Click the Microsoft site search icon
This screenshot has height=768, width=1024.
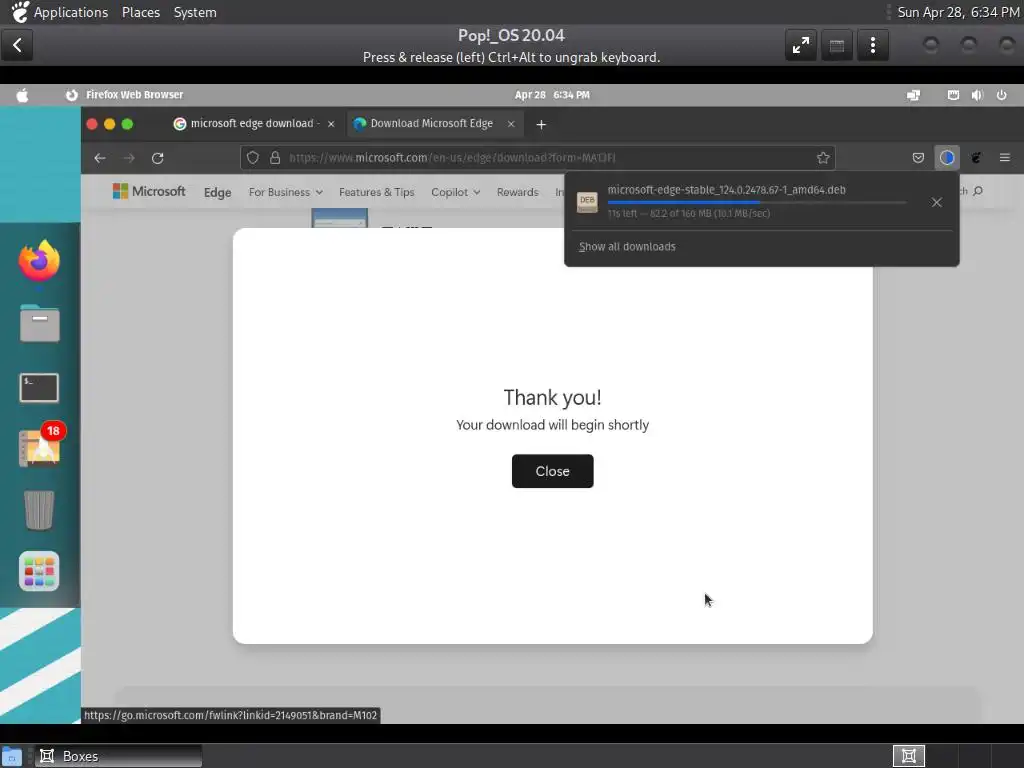tap(978, 191)
